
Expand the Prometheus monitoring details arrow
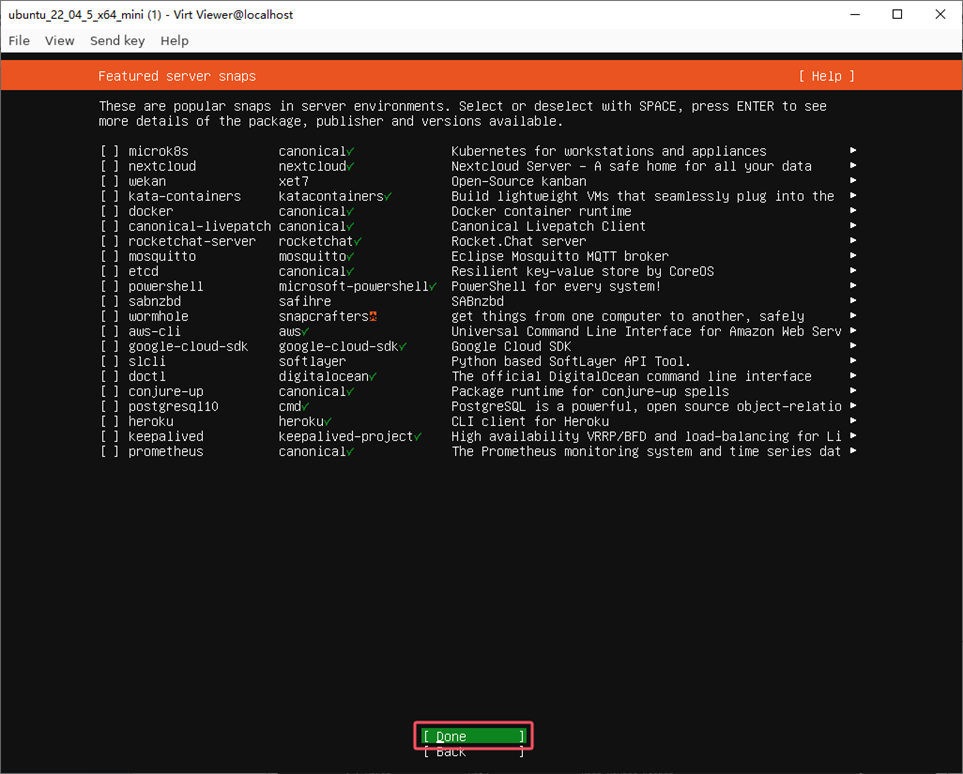[853, 452]
